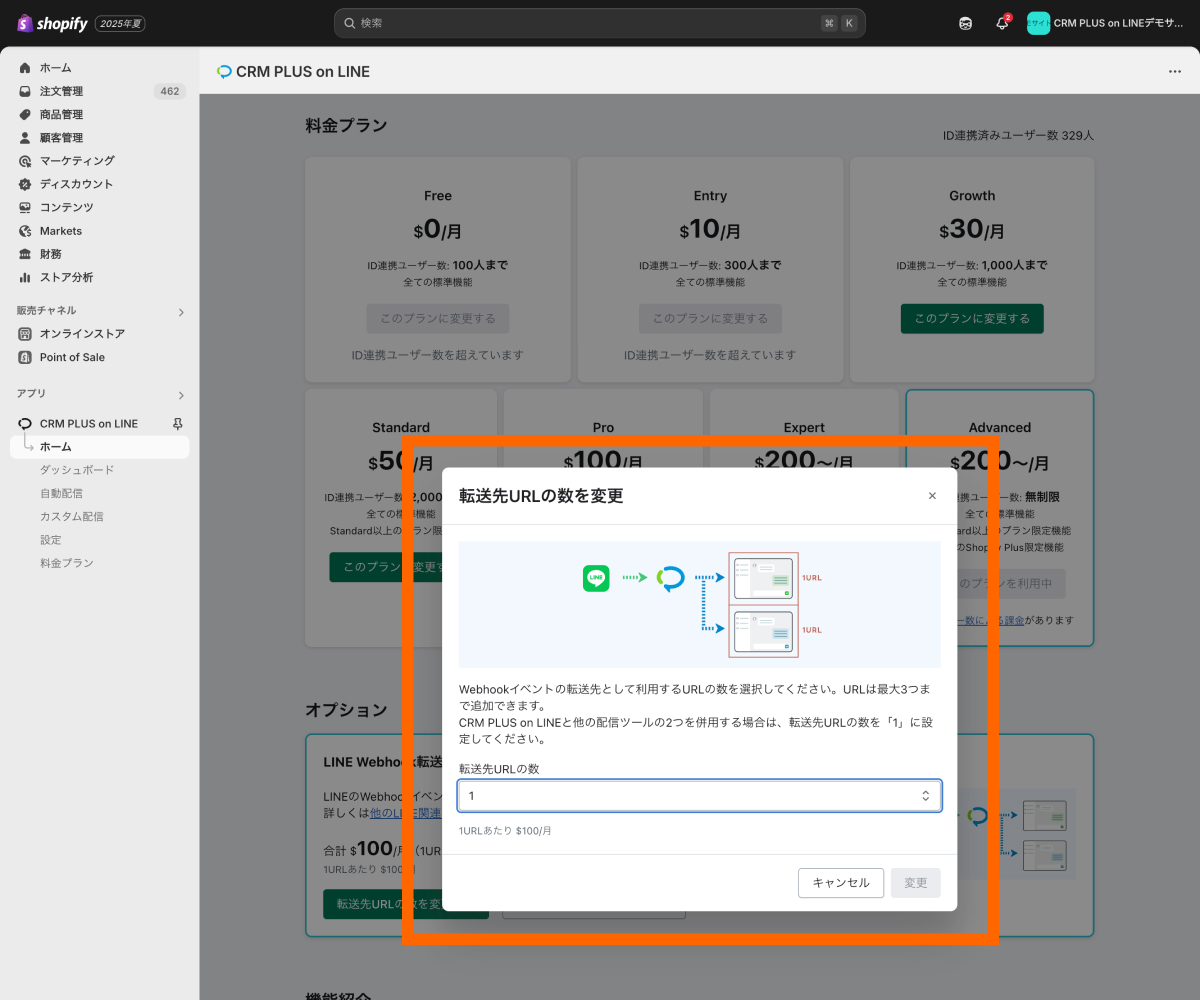Click the 顧客管理 person icon
Image resolution: width=1200 pixels, height=1000 pixels.
25,138
